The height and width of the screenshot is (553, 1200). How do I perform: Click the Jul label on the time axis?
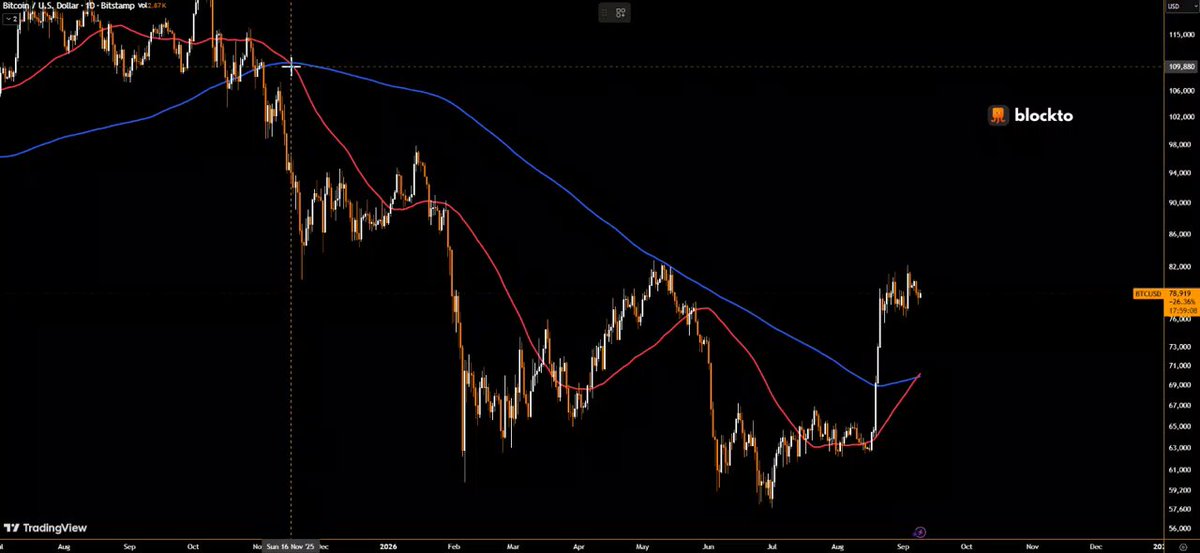[x=771, y=547]
